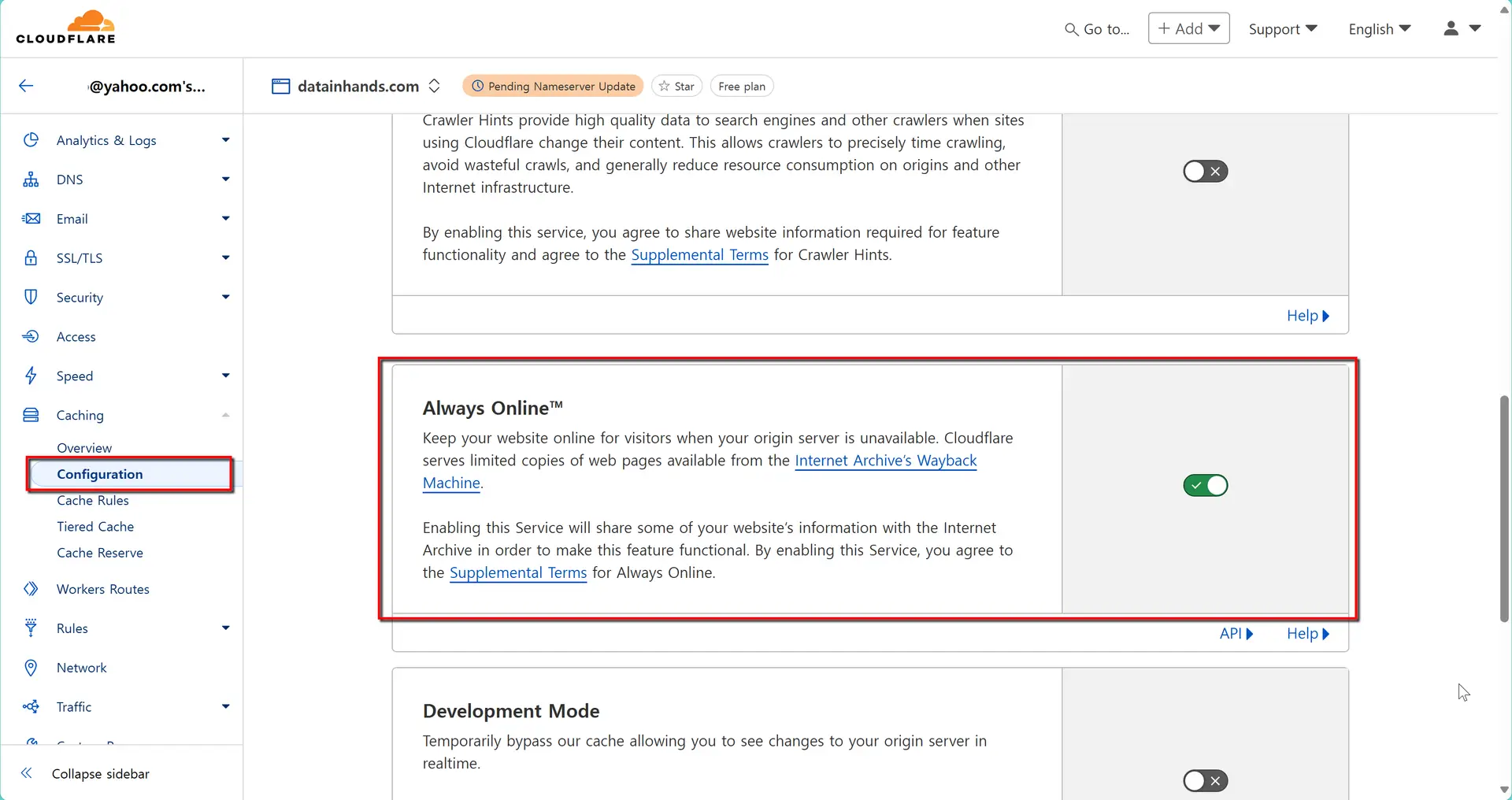The width and height of the screenshot is (1512, 800).
Task: Collapse the Caching section chevron
Action: pos(225,415)
